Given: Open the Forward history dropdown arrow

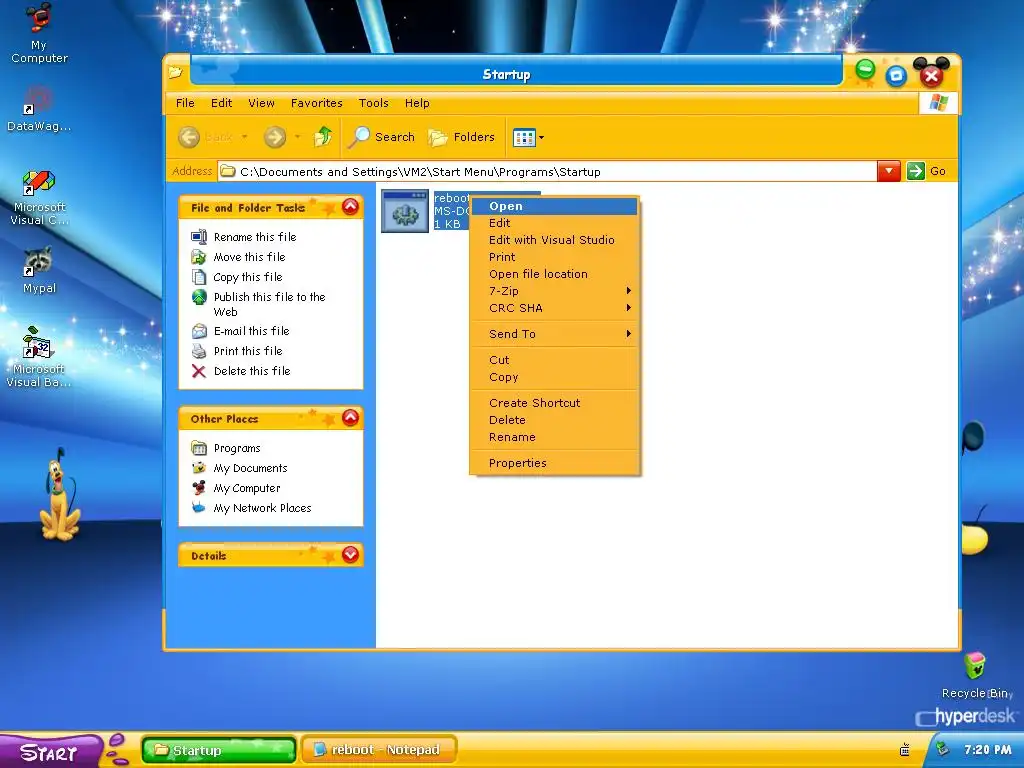Looking at the screenshot, I should 297,137.
